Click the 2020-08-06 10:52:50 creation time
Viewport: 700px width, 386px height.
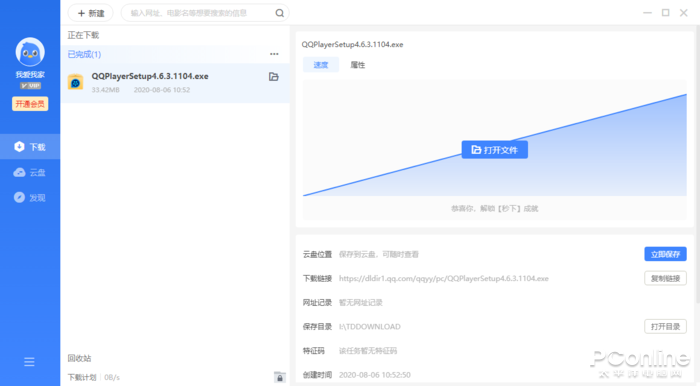[375, 375]
